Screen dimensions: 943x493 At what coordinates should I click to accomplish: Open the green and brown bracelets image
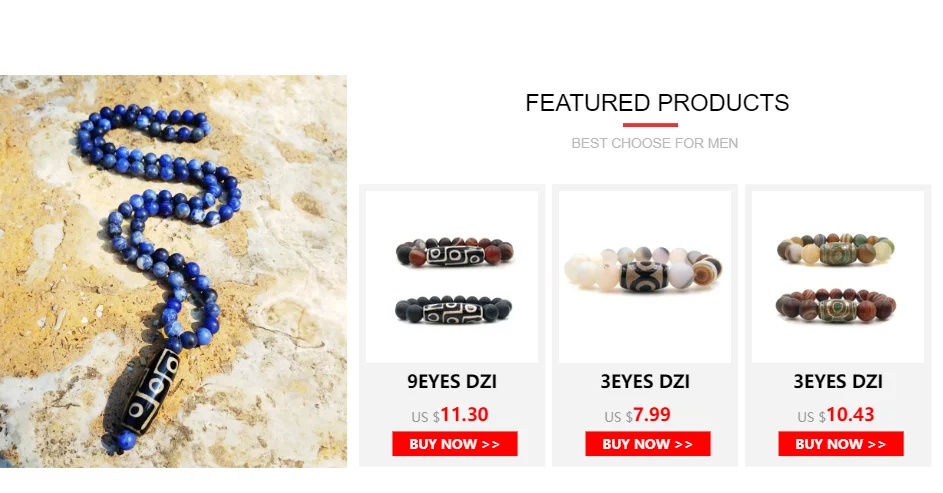click(x=838, y=277)
